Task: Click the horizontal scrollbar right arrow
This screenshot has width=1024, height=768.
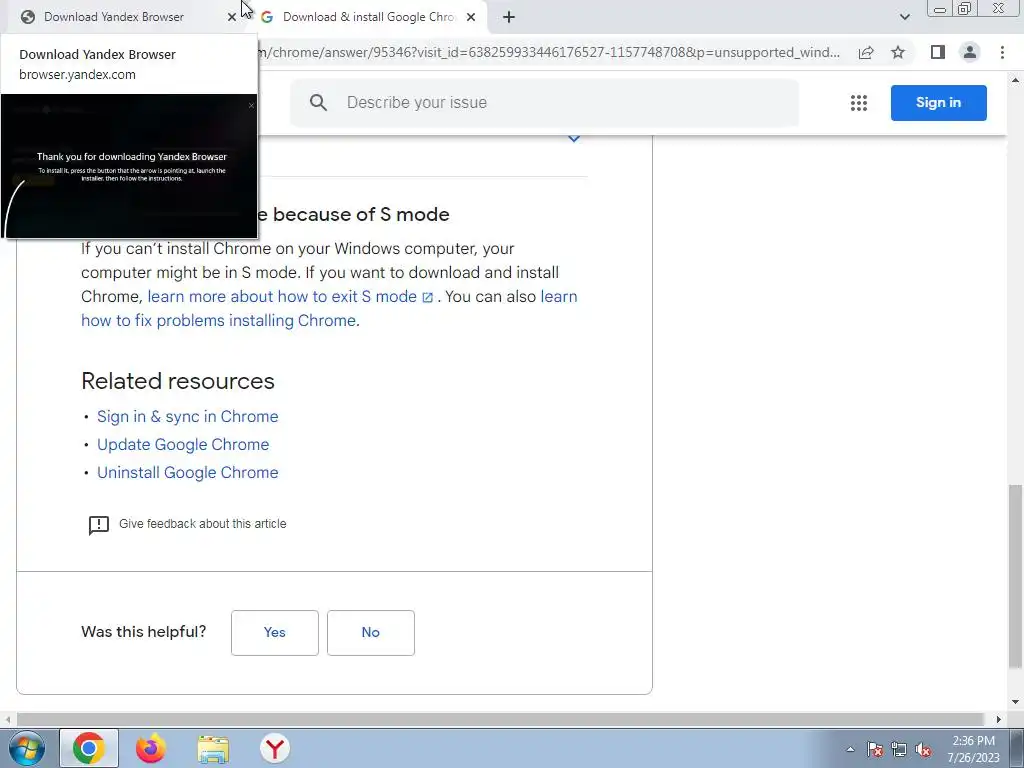Action: pos(998,719)
